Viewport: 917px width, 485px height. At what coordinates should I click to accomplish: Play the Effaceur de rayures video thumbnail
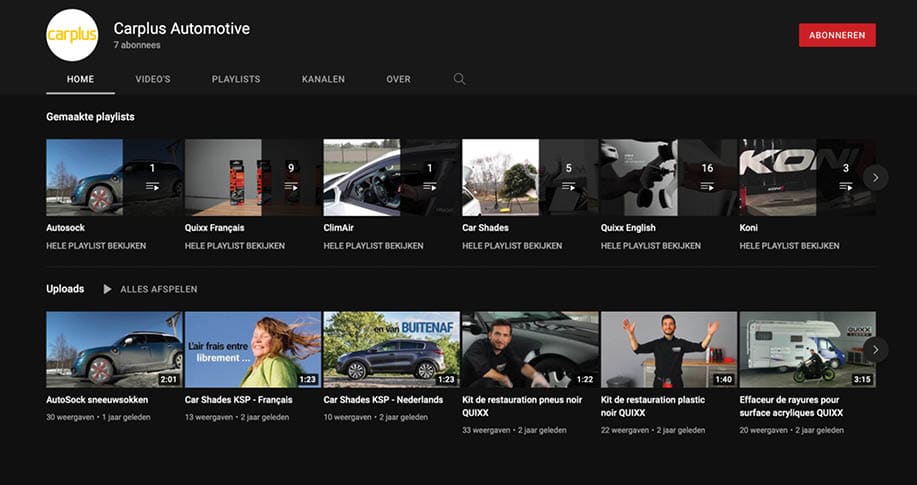[x=808, y=349]
